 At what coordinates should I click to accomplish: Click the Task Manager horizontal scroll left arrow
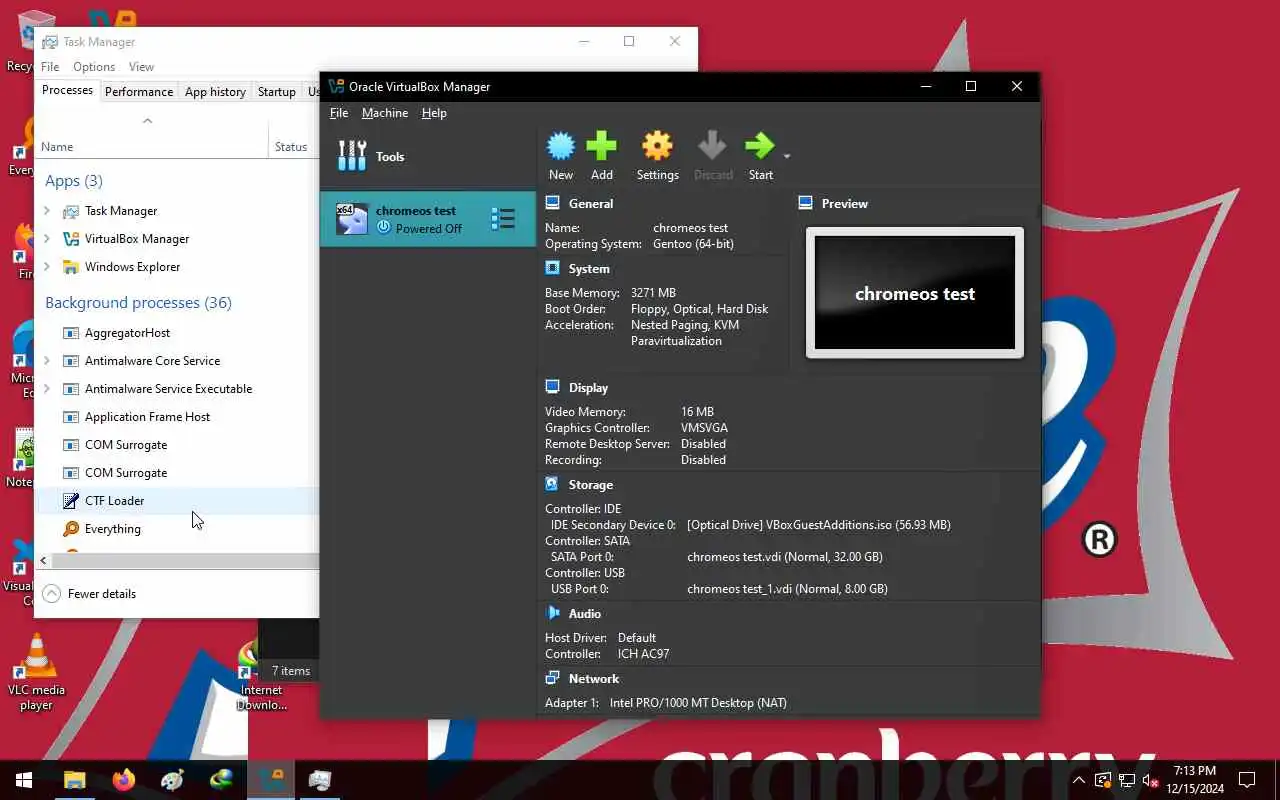click(44, 561)
